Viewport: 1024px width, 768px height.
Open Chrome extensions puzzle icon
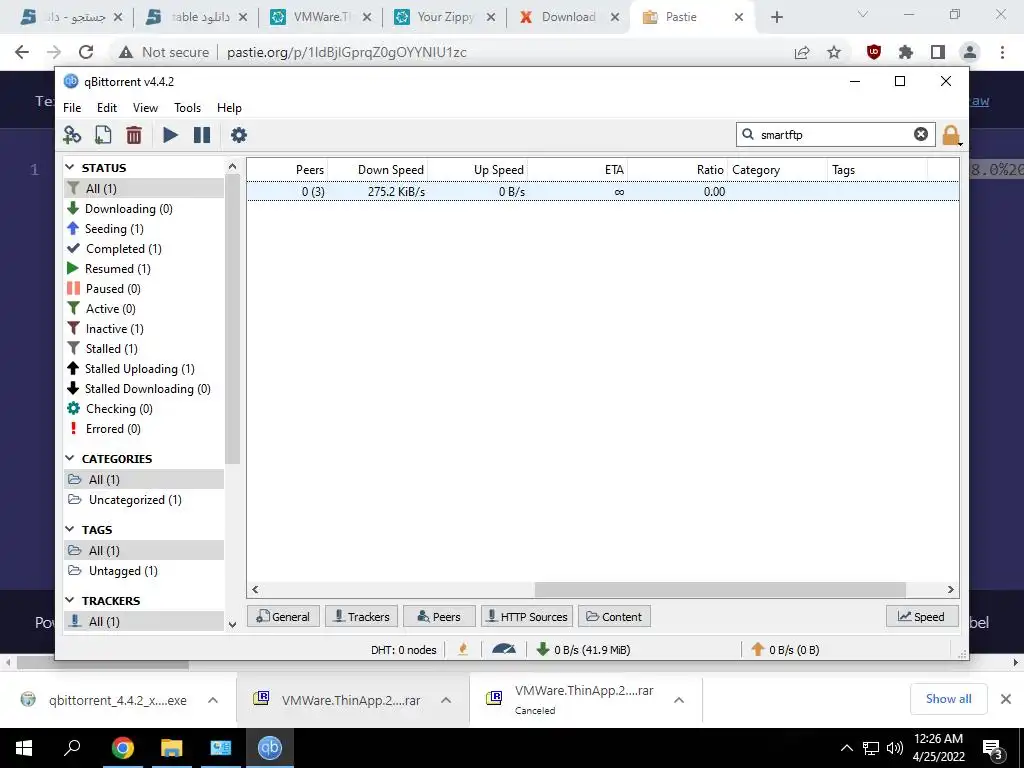[x=906, y=52]
